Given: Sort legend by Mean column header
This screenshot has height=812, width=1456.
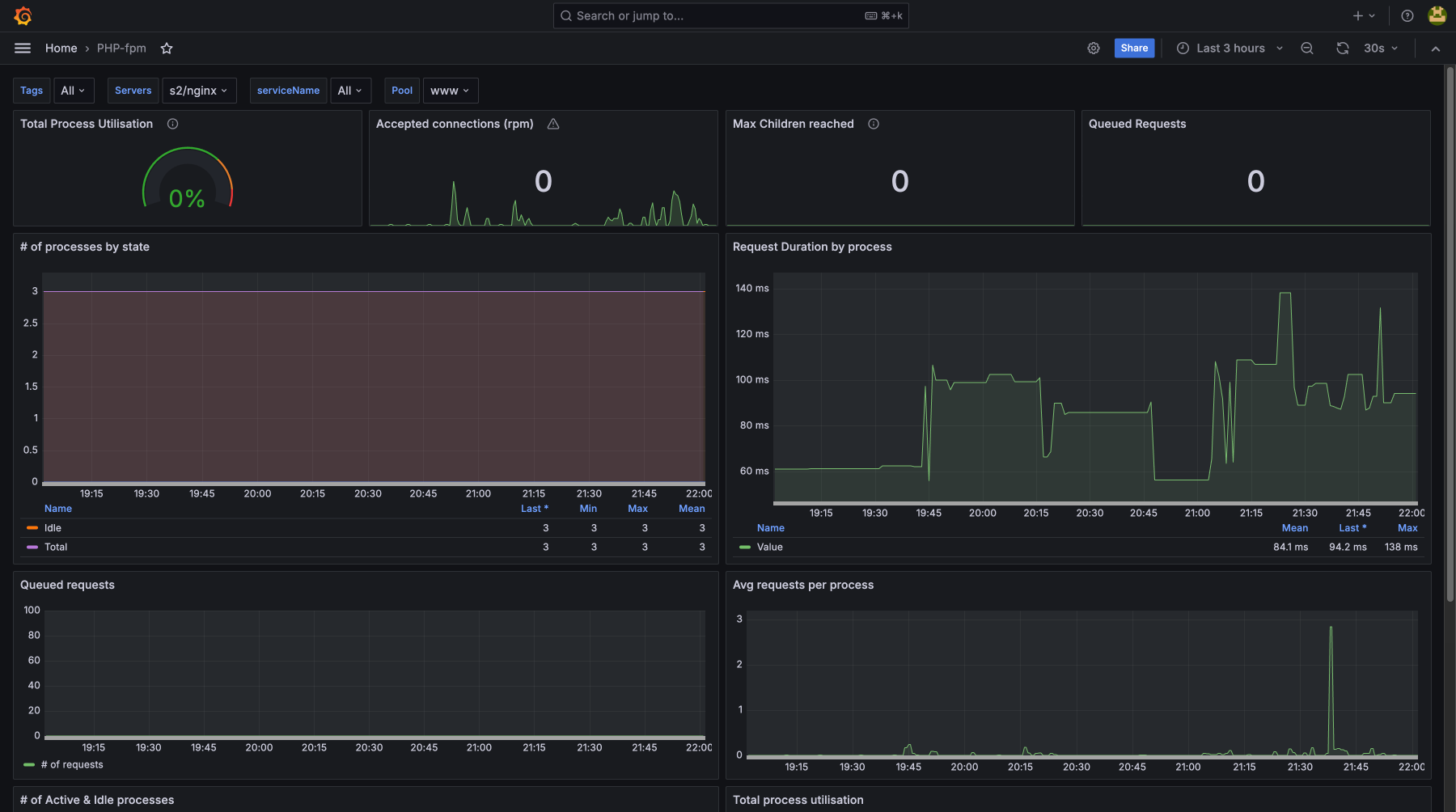Looking at the screenshot, I should tap(691, 509).
